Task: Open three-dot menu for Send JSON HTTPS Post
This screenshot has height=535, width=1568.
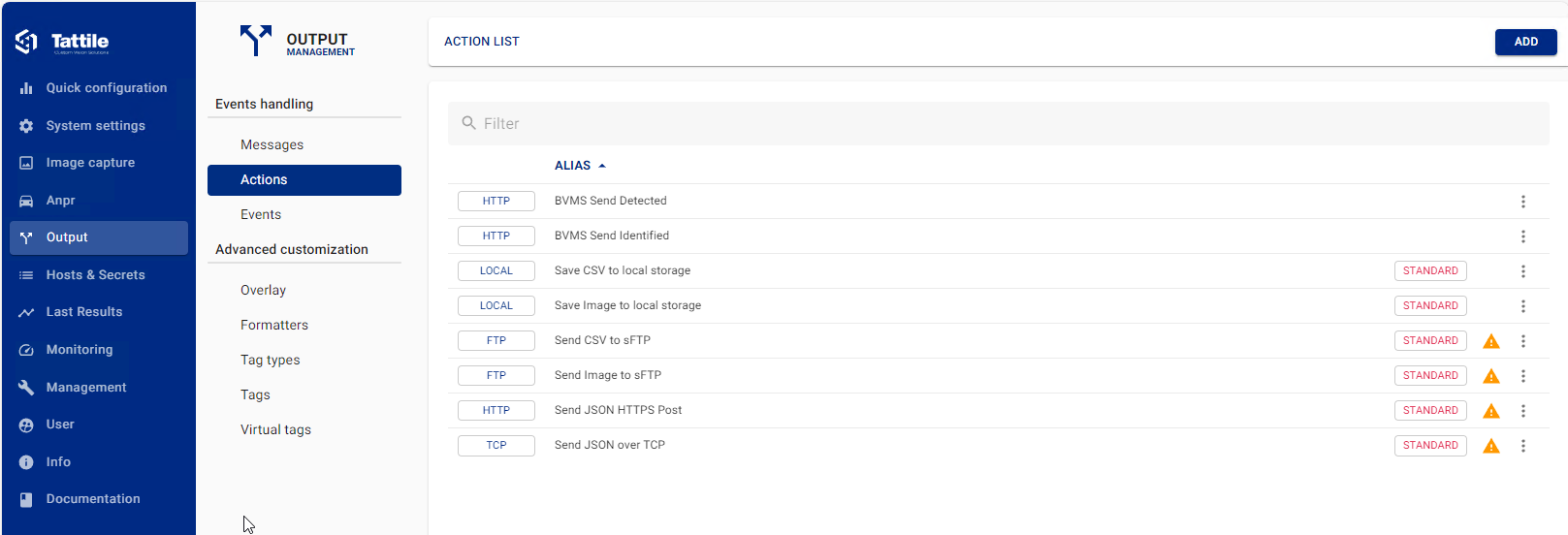Action: coord(1523,411)
